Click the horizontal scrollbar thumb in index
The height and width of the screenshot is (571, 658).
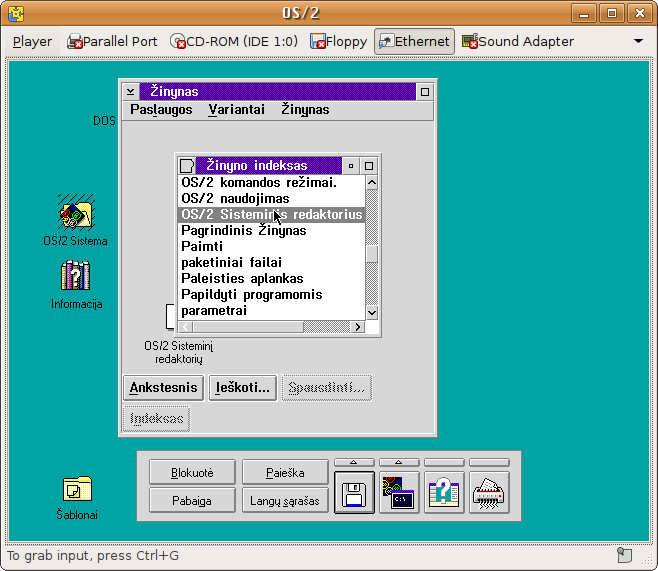pyautogui.click(x=248, y=327)
